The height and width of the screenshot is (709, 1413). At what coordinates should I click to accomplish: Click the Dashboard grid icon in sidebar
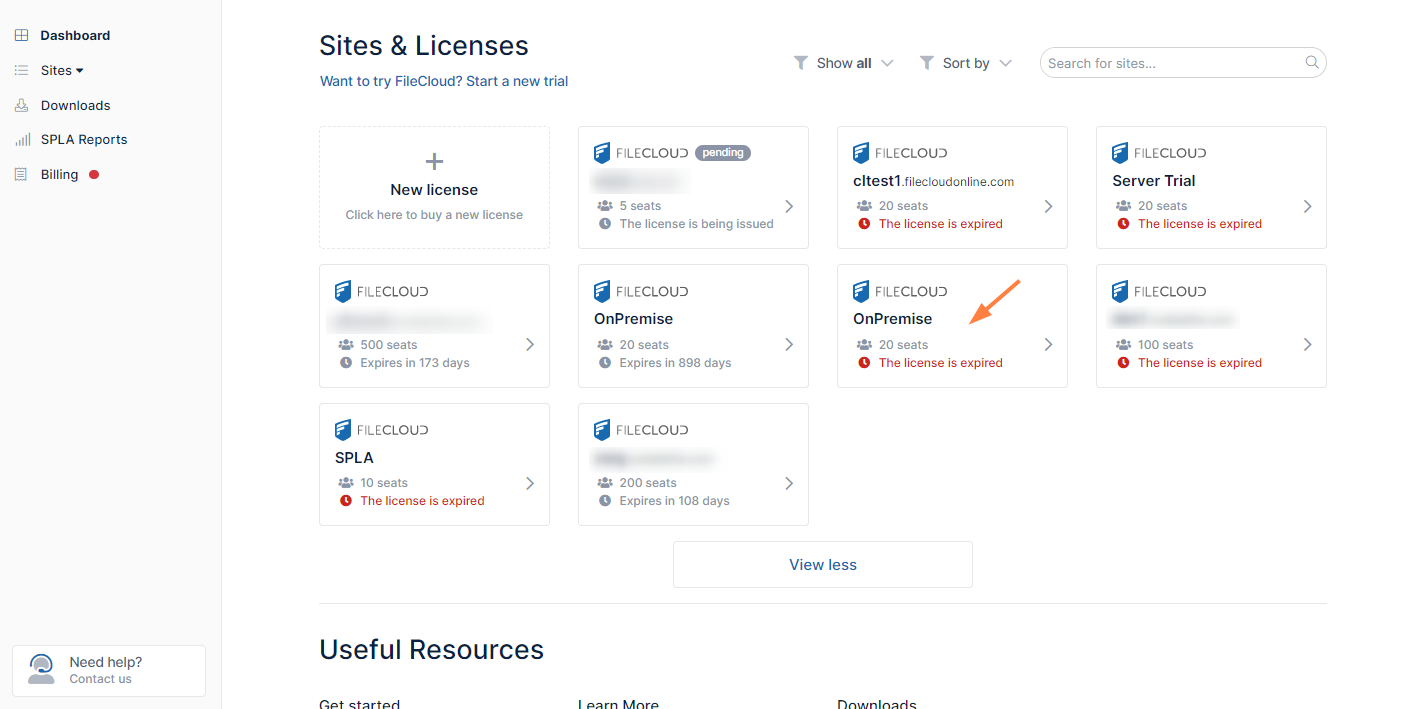(21, 35)
